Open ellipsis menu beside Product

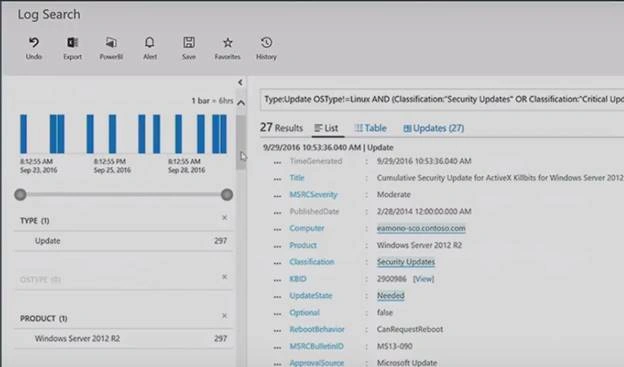coord(277,246)
